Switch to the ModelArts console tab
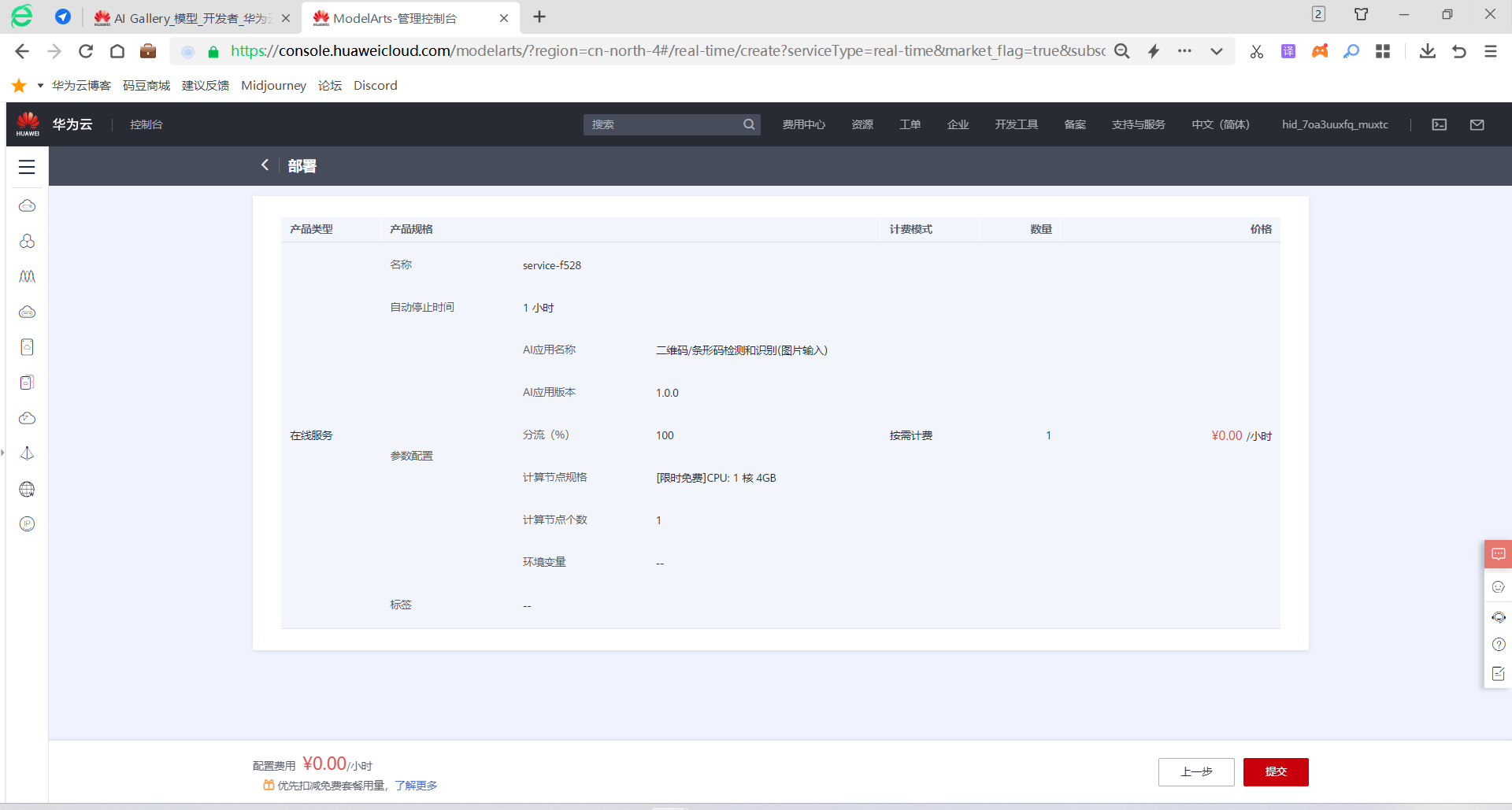 (409, 17)
